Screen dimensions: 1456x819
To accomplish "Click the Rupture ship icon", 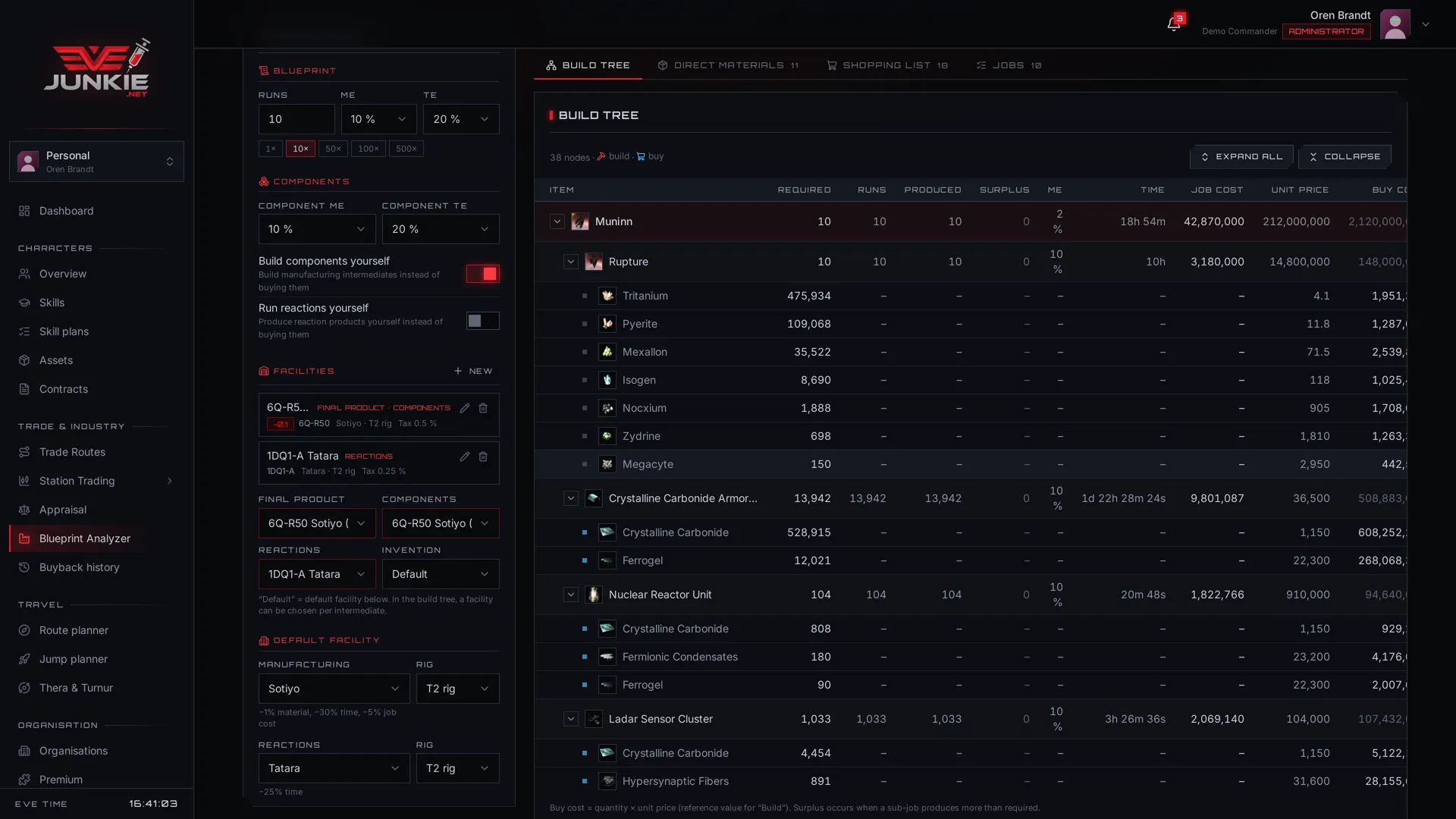I will pos(594,262).
